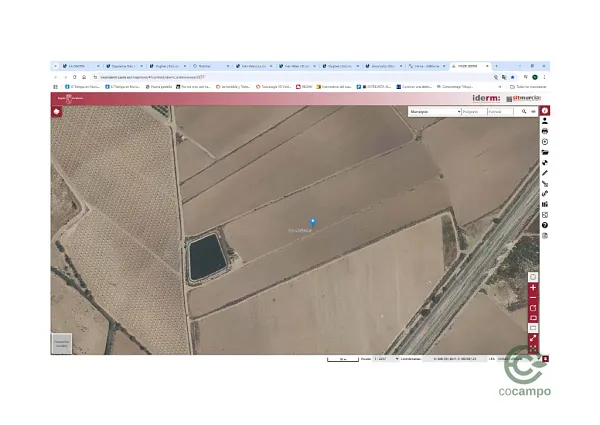Open the coordinate system dropdown in the status bar
Image resolution: width=600 pixels, height=425 pixels.
click(518, 359)
